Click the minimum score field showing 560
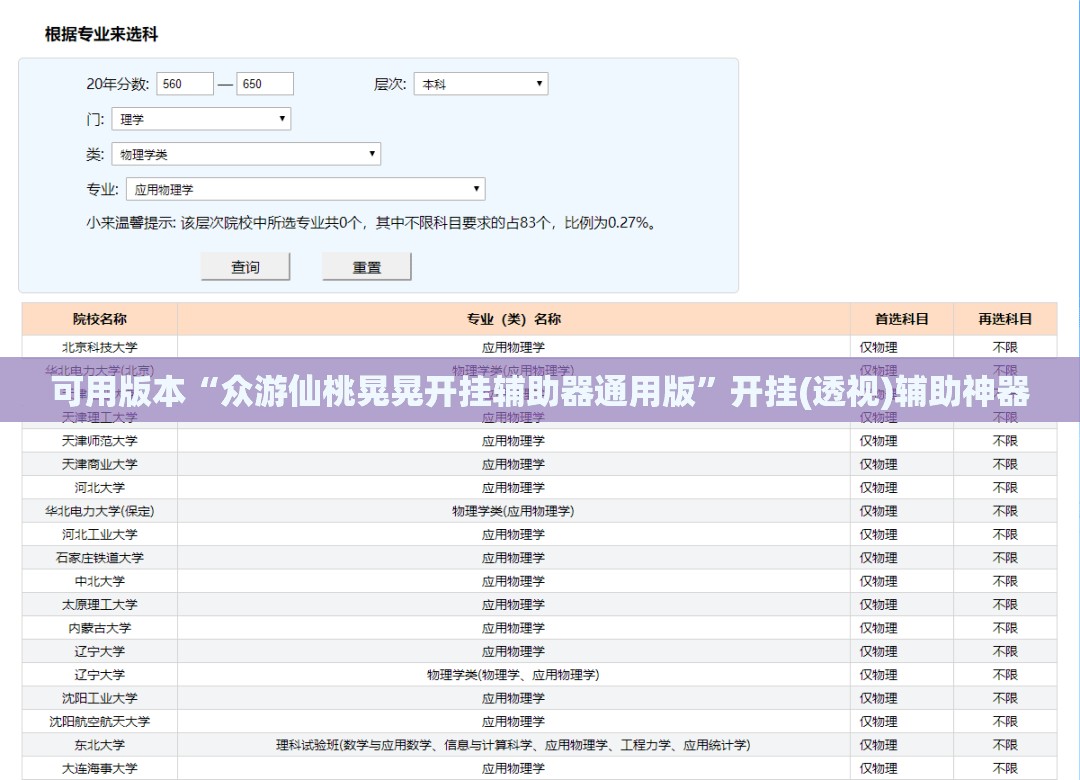Viewport: 1080px width, 780px height. point(185,84)
